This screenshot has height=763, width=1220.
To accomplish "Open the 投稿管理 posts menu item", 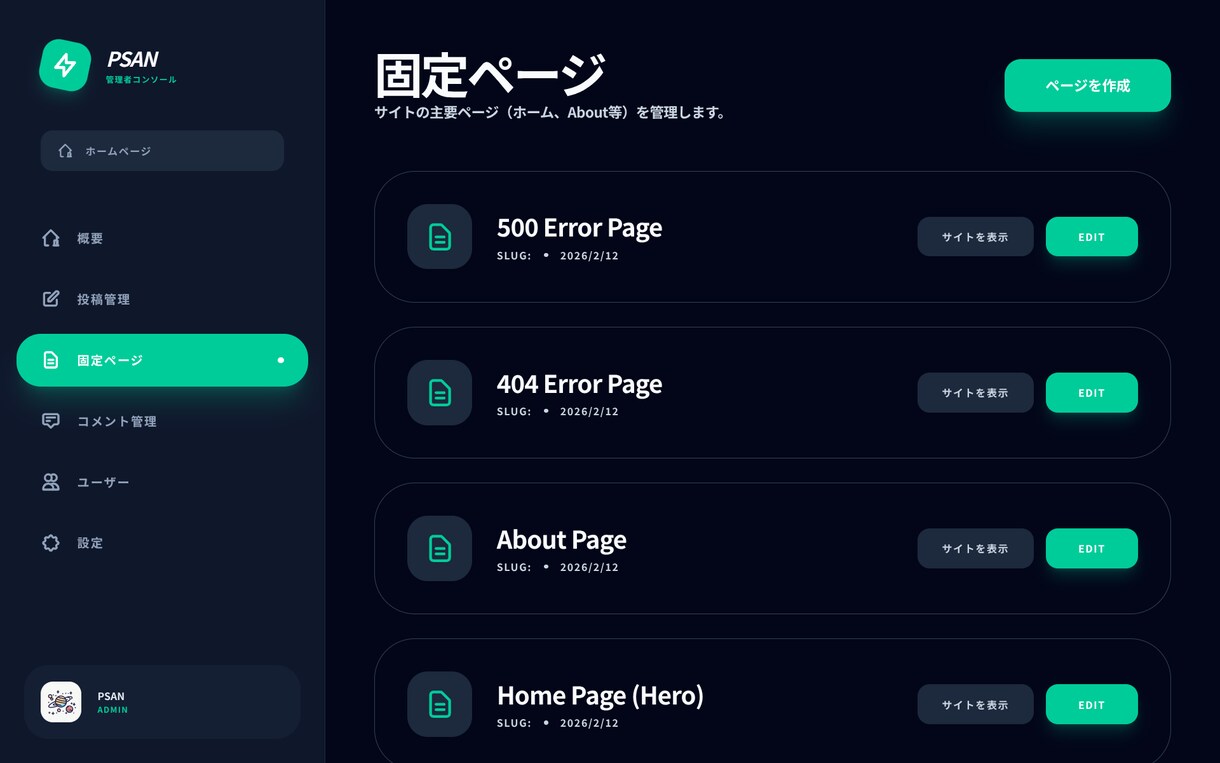I will pyautogui.click(x=162, y=299).
